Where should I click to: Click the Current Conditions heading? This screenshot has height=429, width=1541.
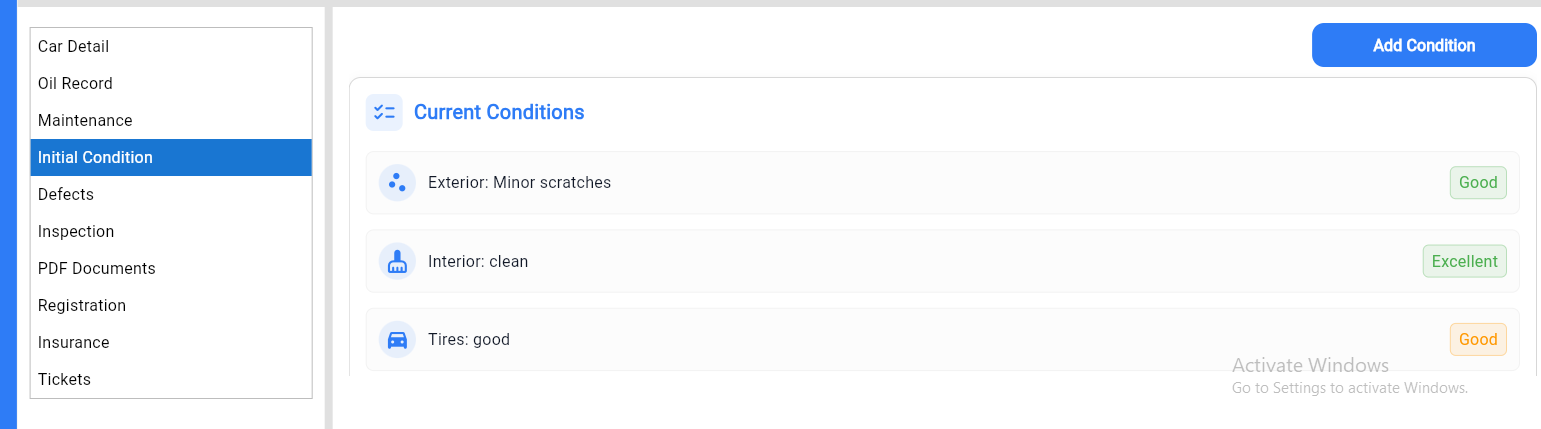[x=499, y=113]
